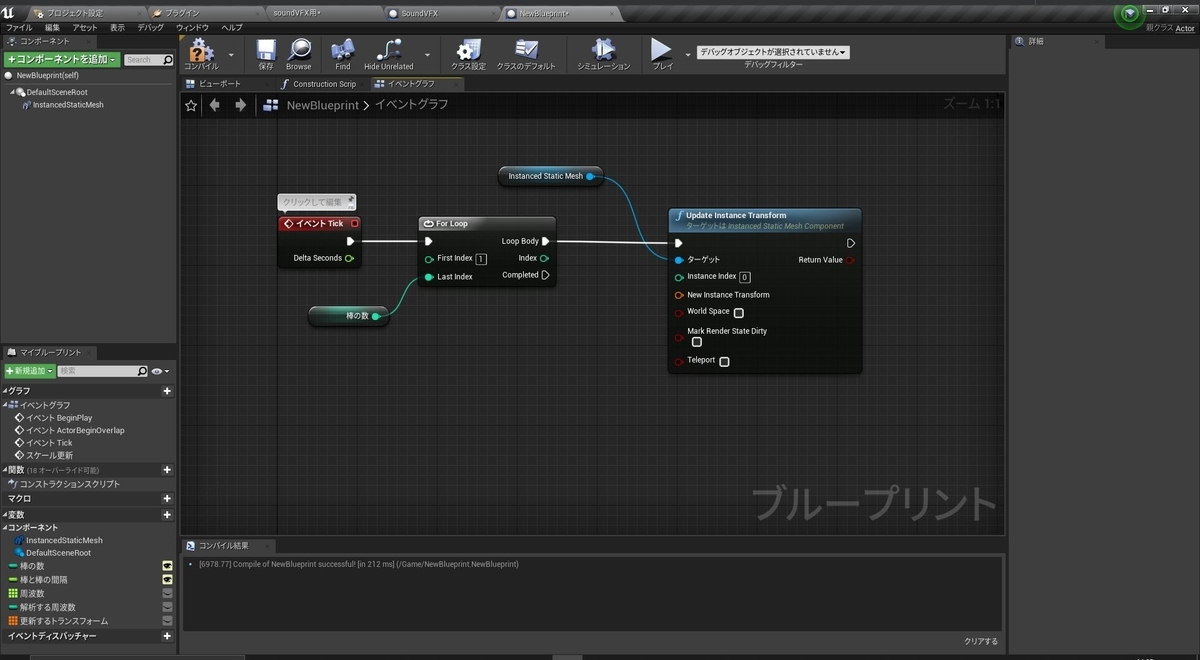Open デバッグ menu
The width and height of the screenshot is (1200, 660).
tap(151, 27)
